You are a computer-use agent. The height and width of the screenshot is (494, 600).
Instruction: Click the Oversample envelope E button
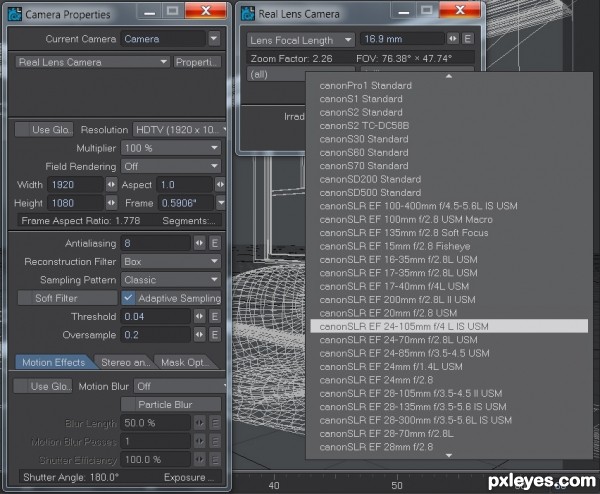tap(215, 335)
